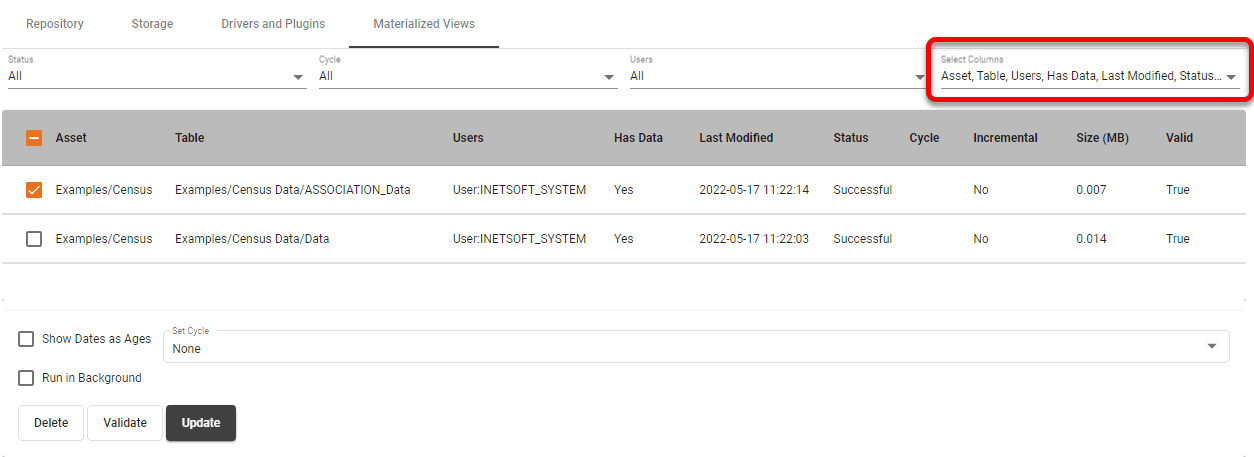Click the Update button
Viewport: 1254px width, 457px height.
point(201,423)
